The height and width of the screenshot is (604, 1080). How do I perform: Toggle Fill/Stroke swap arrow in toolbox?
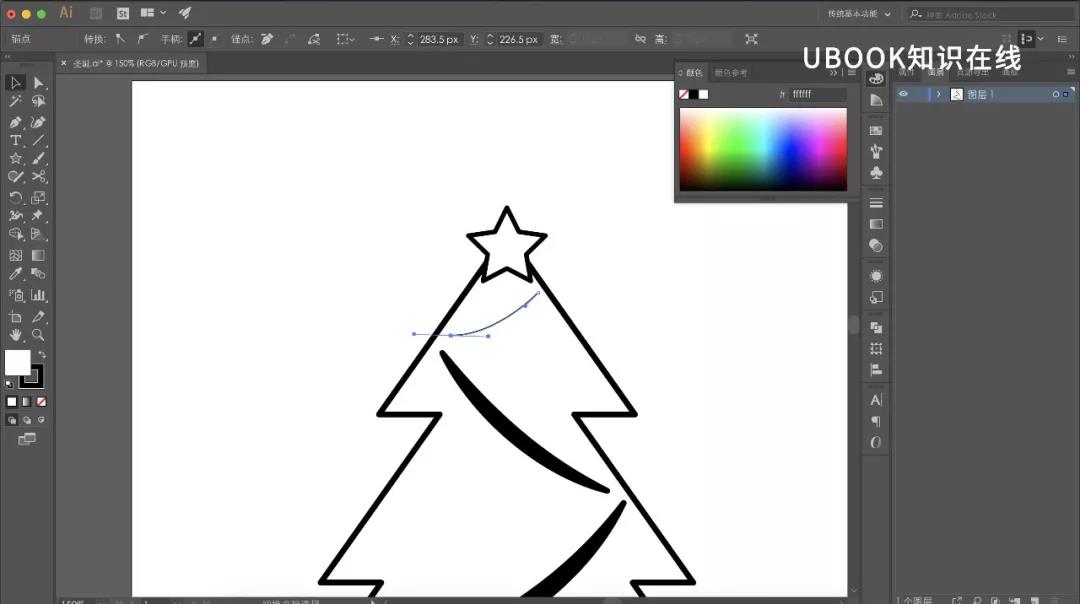click(x=42, y=355)
